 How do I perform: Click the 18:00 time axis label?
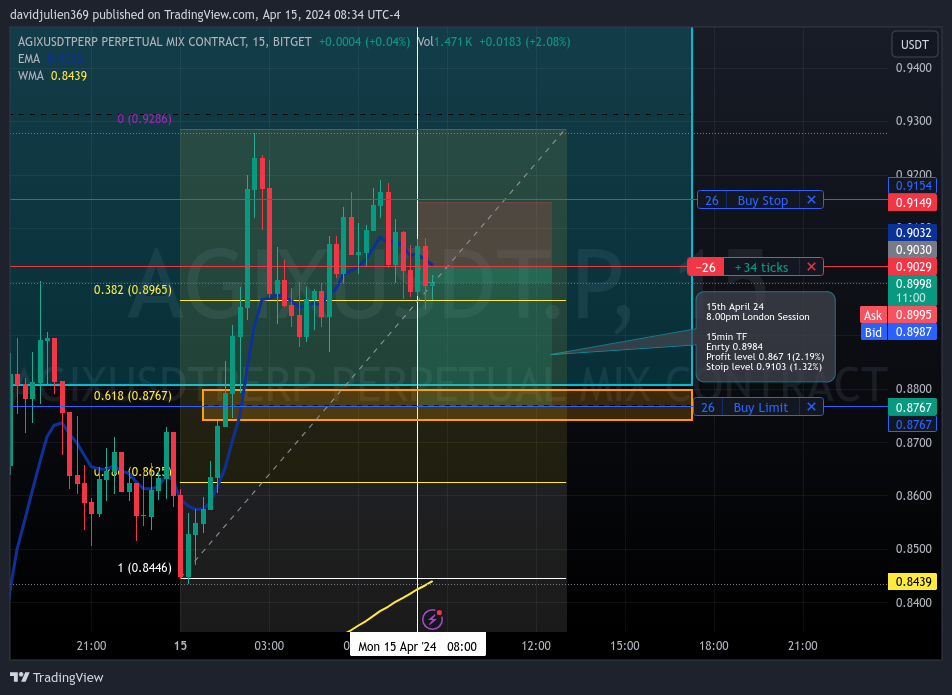[x=713, y=646]
